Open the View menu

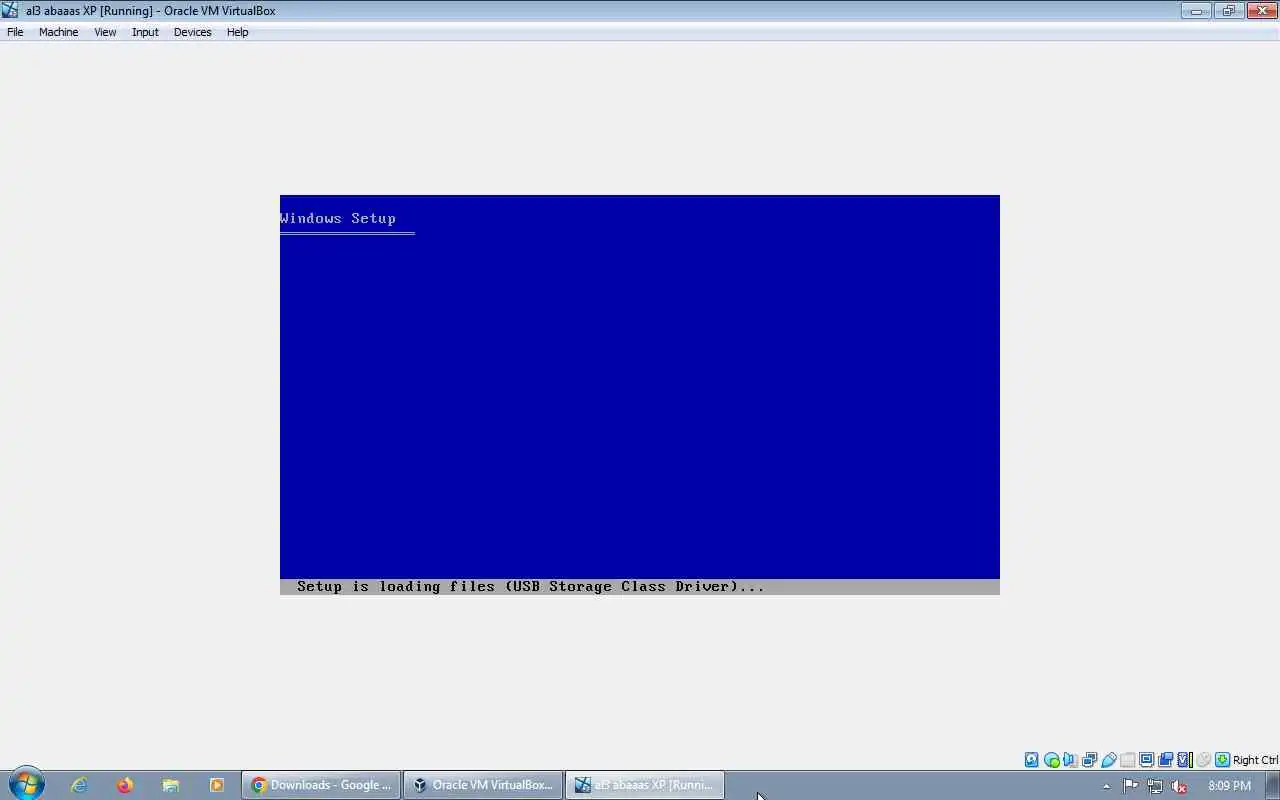pyautogui.click(x=105, y=32)
